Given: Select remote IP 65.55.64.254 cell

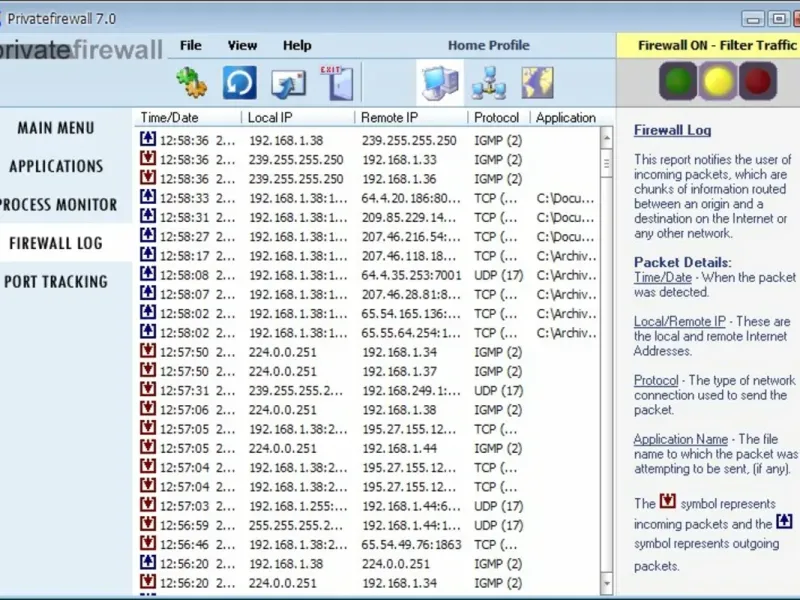Looking at the screenshot, I should pyautogui.click(x=411, y=333).
